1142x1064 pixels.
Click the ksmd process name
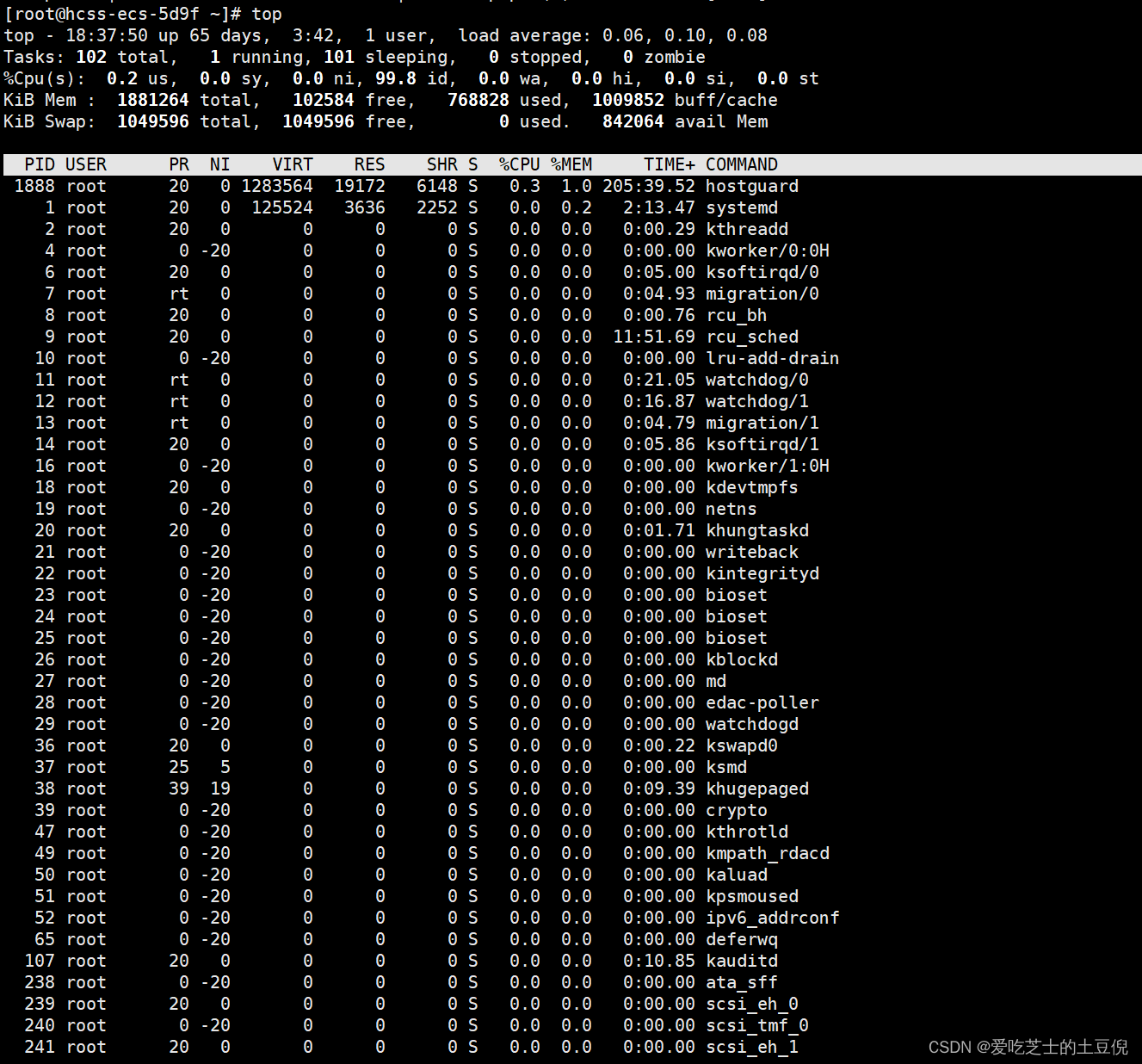pos(726,767)
